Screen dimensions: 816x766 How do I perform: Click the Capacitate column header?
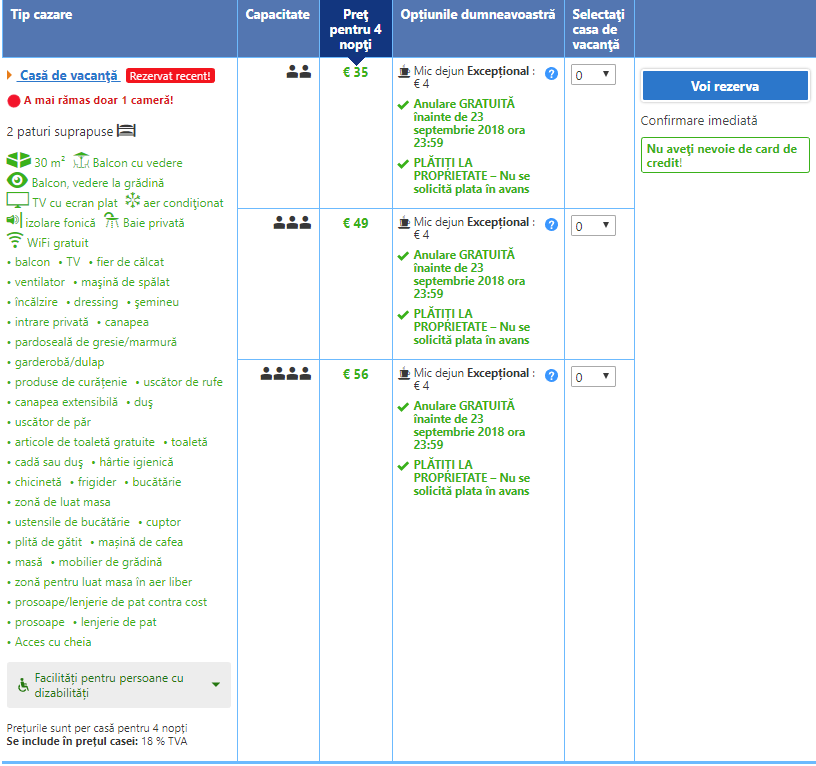point(277,16)
